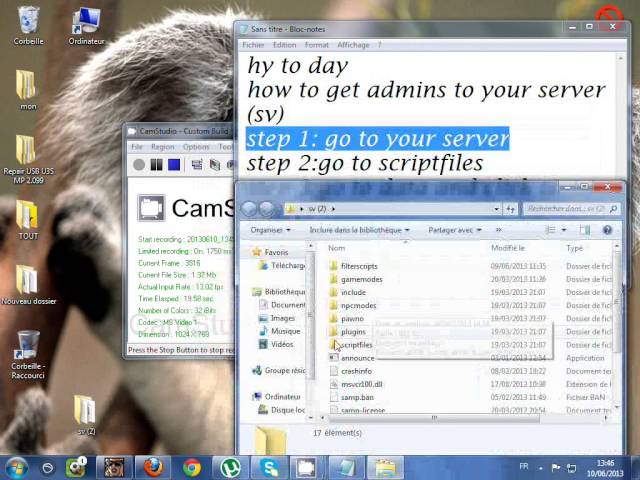Sort by the Type column header
This screenshot has width=640, height=480.
pyautogui.click(x=574, y=248)
